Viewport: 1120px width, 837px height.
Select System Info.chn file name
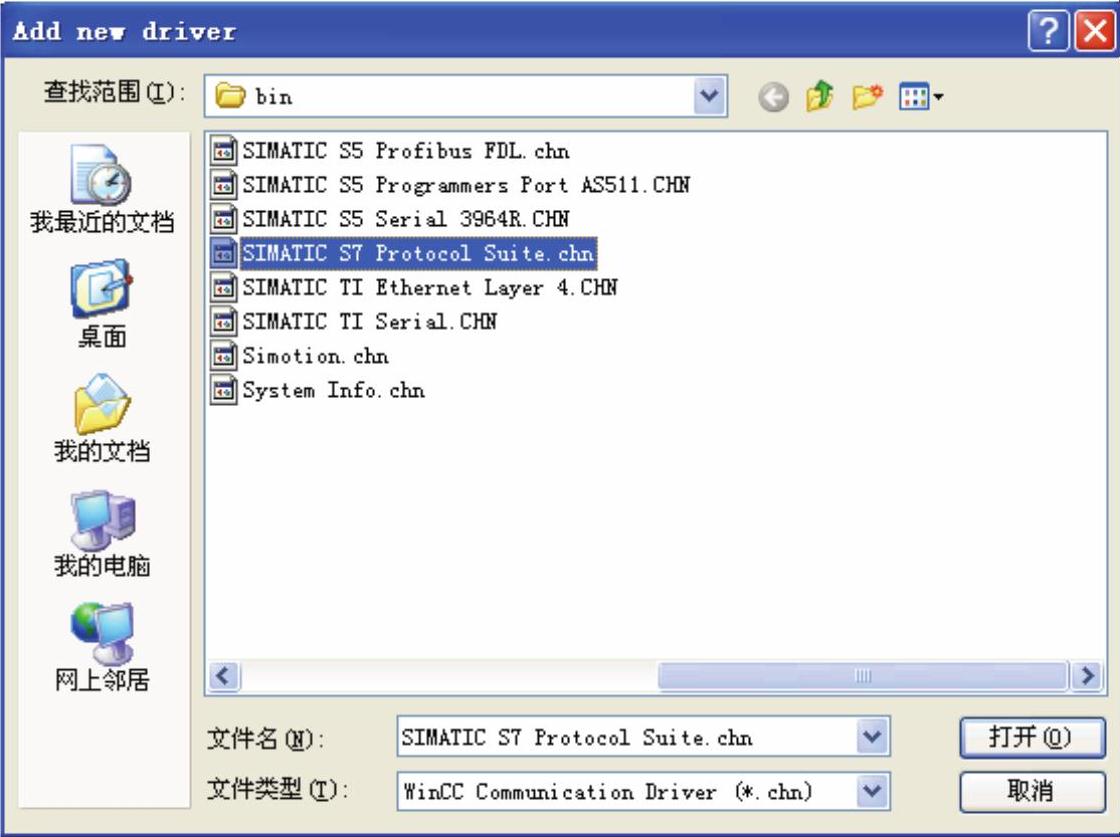(333, 390)
